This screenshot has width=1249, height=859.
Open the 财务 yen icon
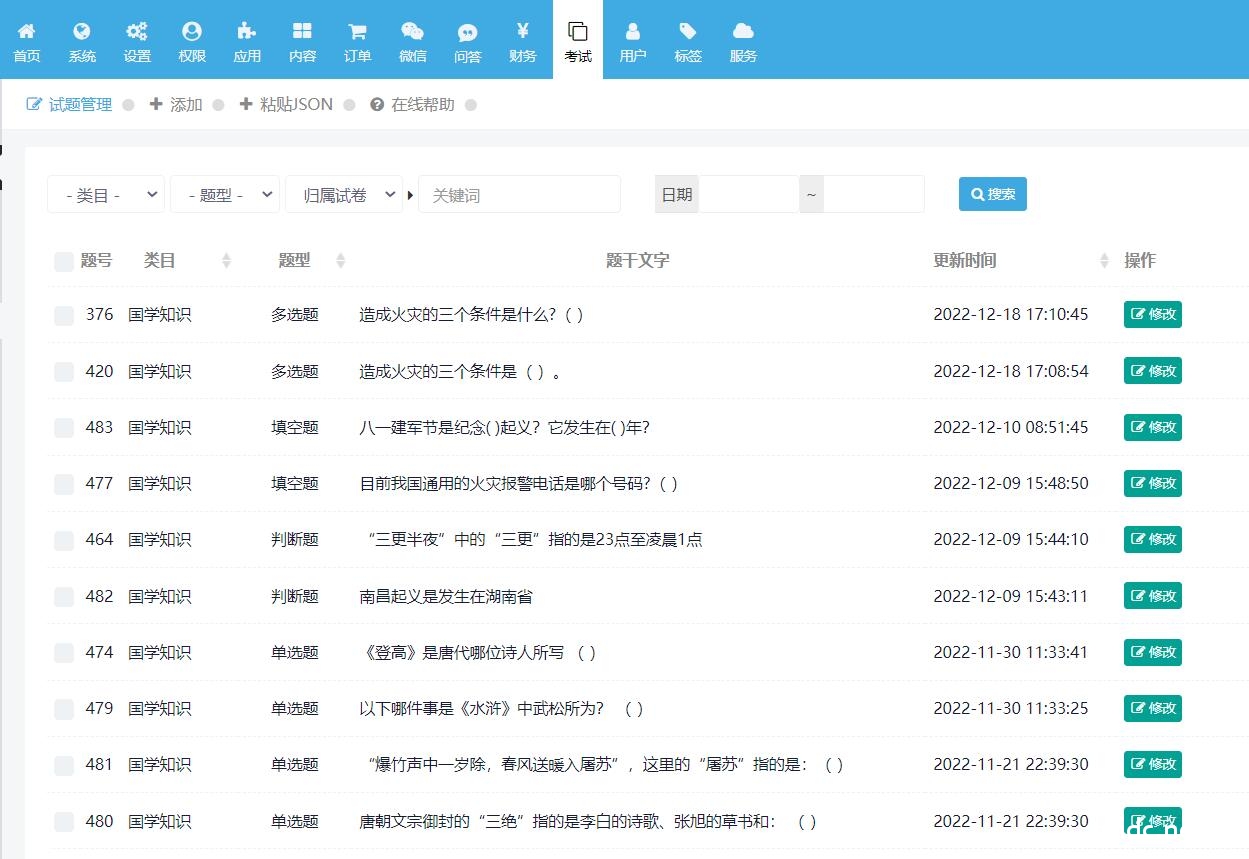[x=522, y=31]
